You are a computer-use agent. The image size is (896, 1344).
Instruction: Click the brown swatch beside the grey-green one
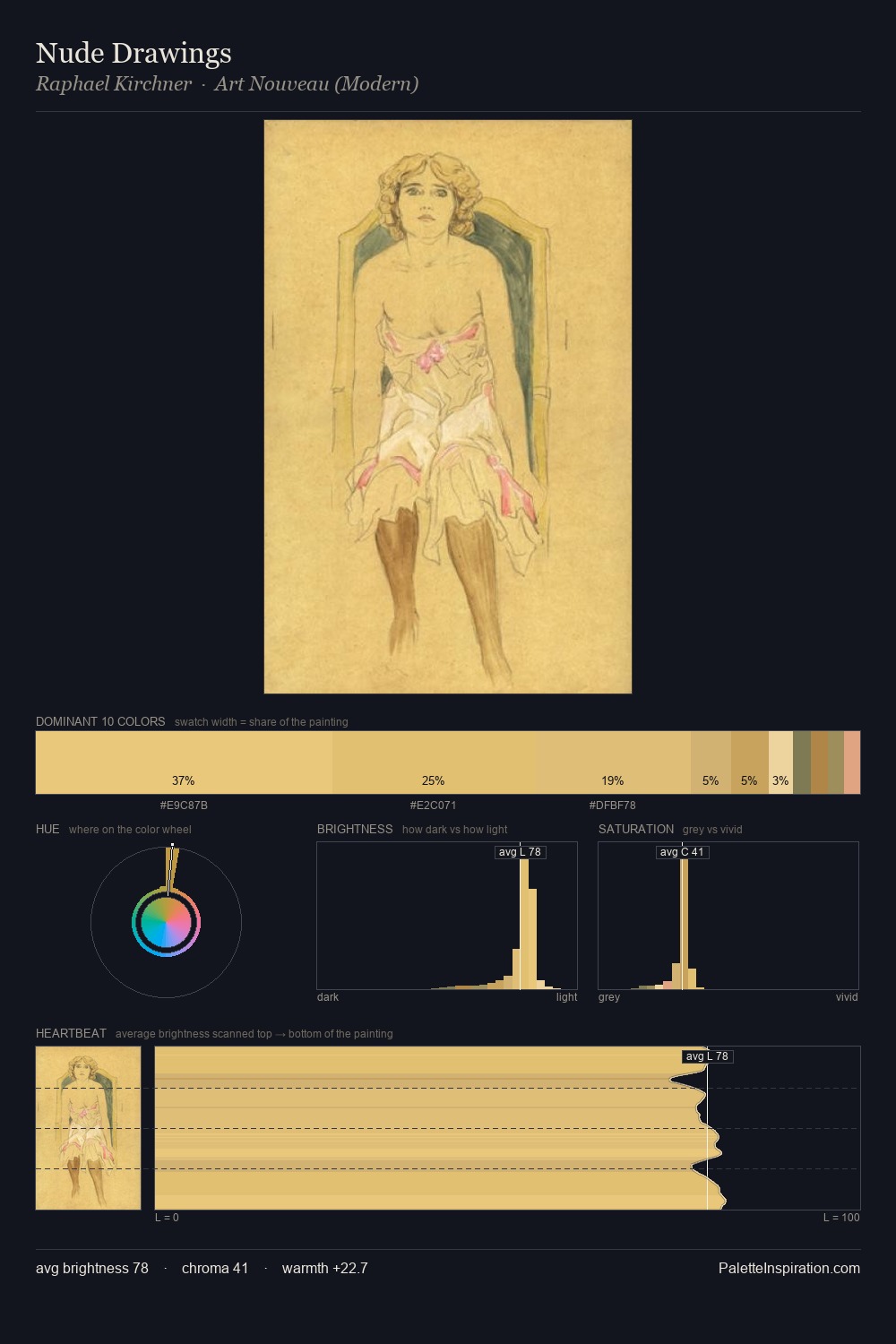[x=820, y=762]
